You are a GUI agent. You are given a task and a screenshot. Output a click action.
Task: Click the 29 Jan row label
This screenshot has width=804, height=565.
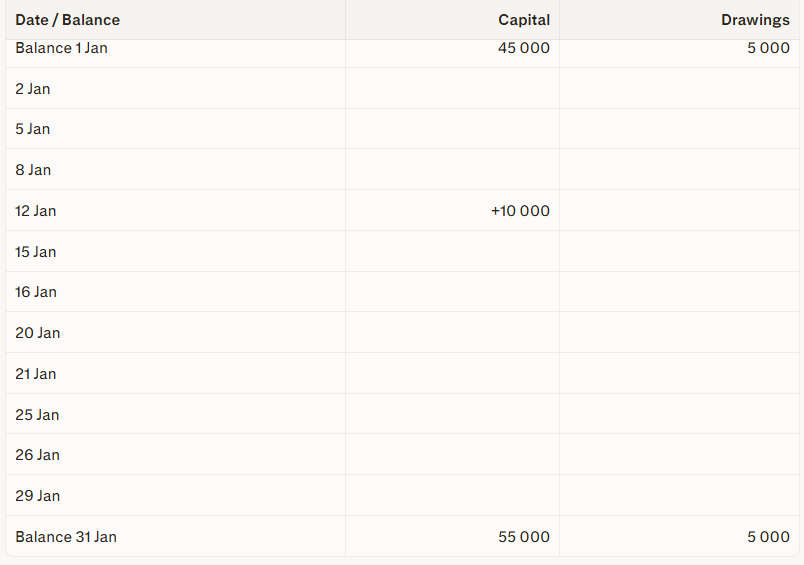(x=37, y=496)
